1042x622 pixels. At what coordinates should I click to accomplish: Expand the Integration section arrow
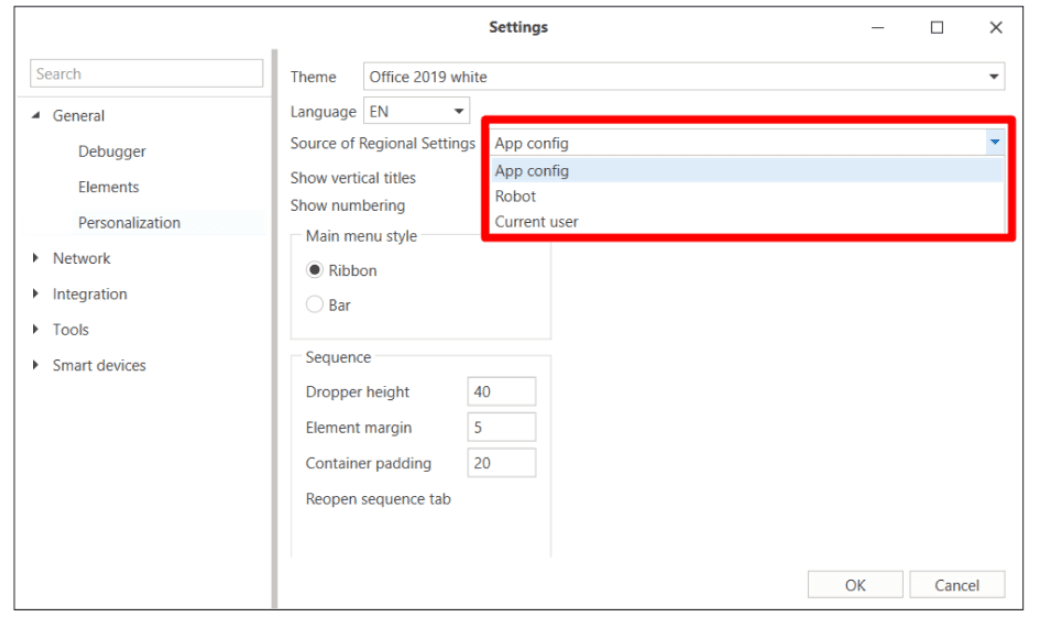coord(37,294)
